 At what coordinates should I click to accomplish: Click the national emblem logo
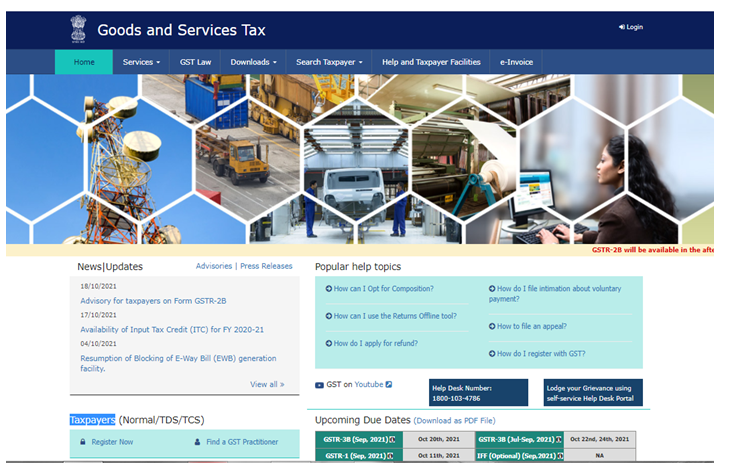click(78, 29)
